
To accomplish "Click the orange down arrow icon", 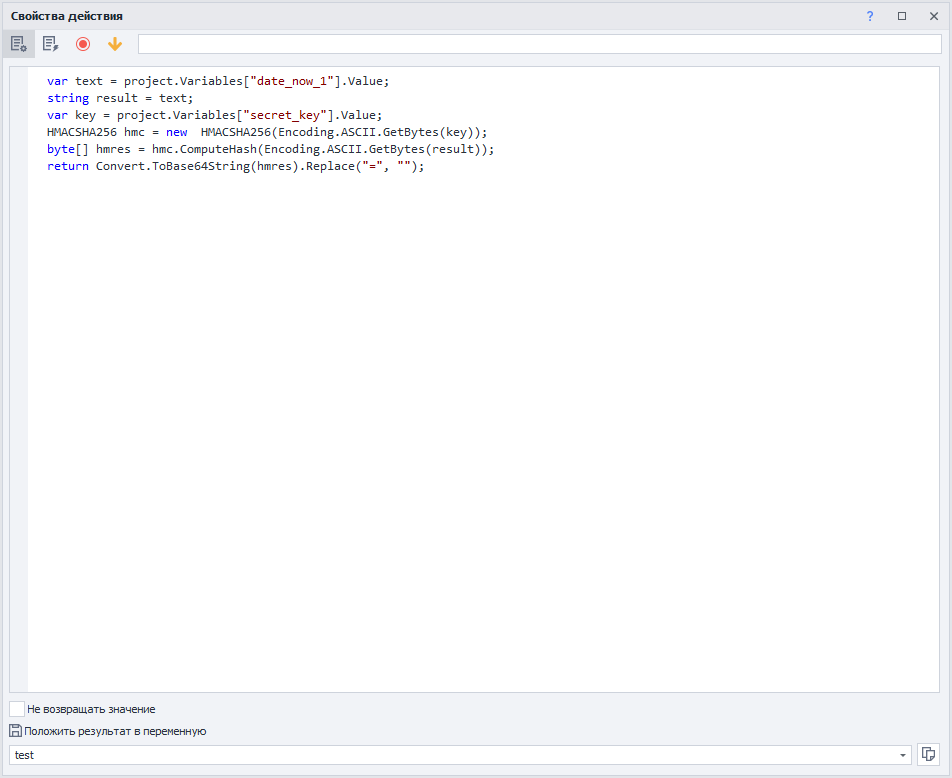I will point(115,44).
